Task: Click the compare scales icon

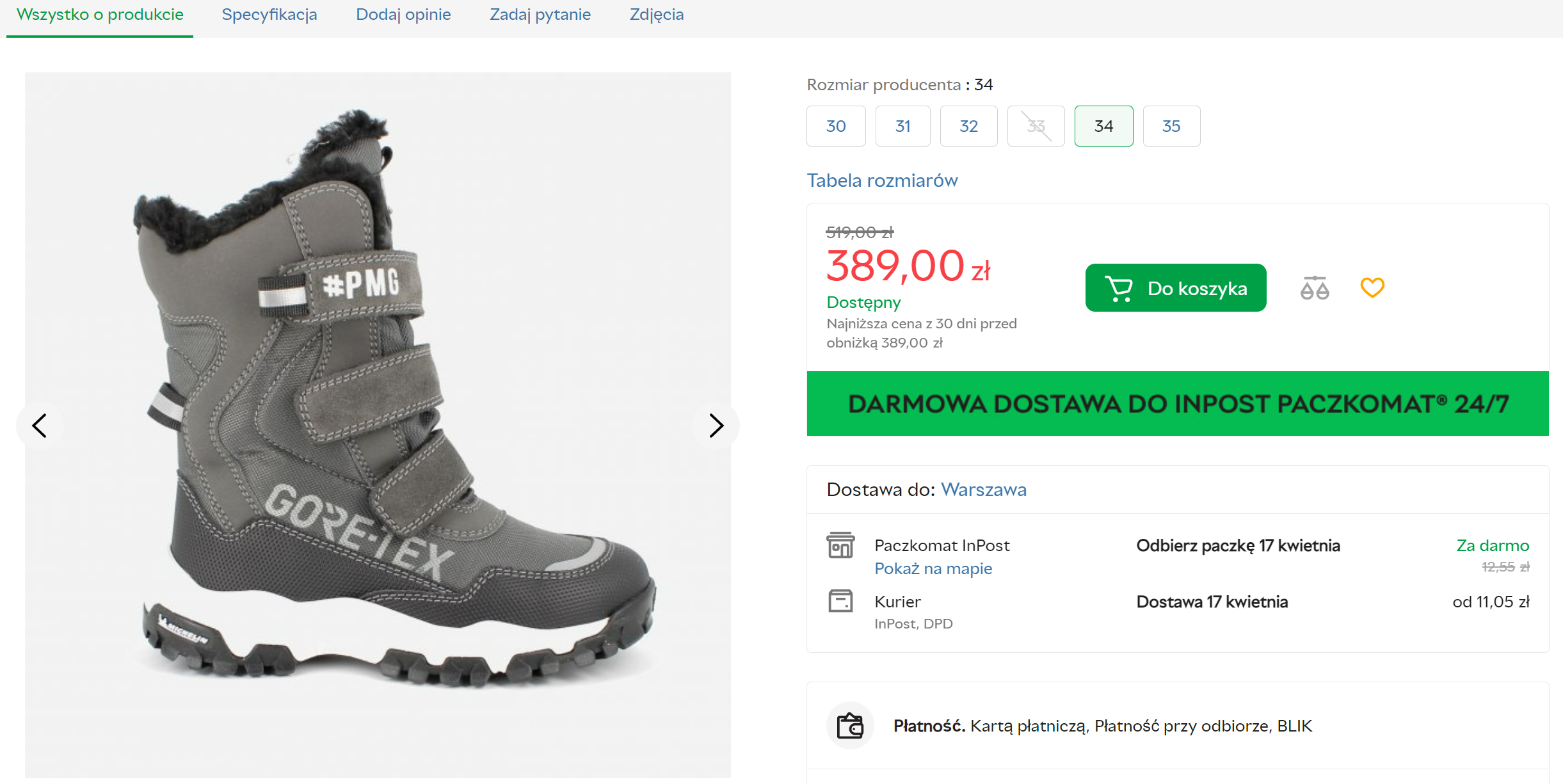Action: coord(1315,288)
